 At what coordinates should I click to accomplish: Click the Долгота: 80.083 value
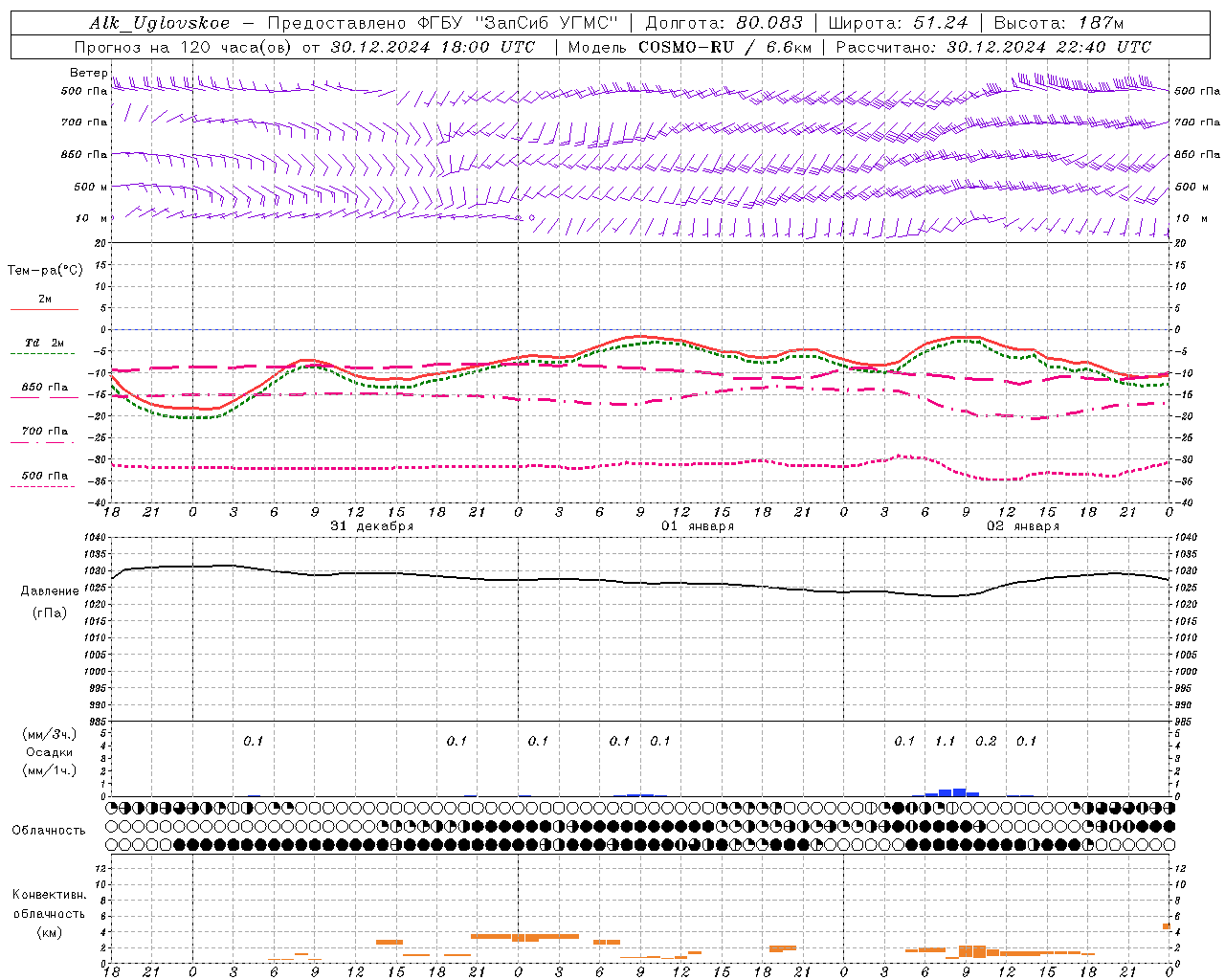pos(724,23)
